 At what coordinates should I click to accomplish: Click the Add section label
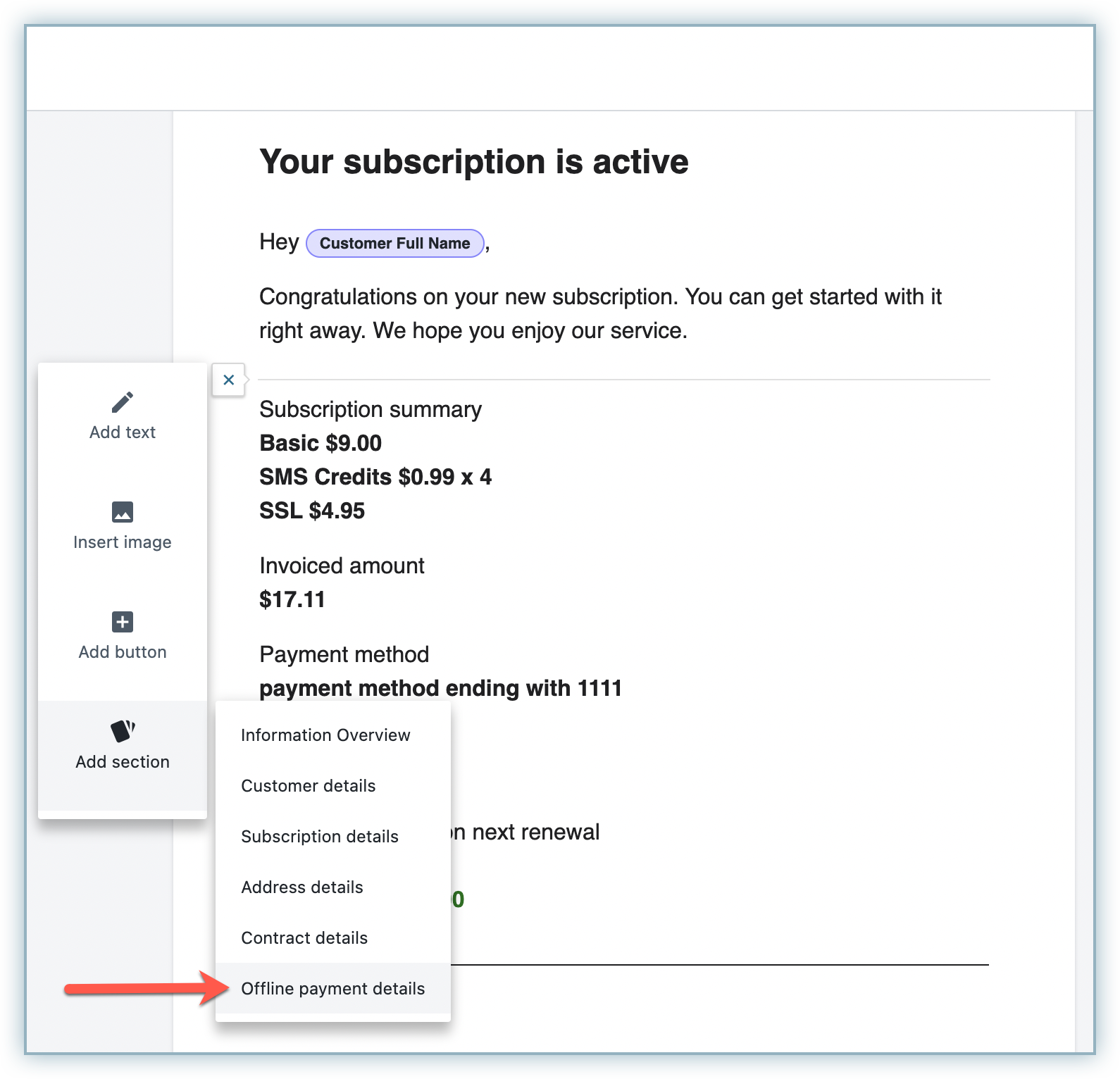(x=123, y=762)
